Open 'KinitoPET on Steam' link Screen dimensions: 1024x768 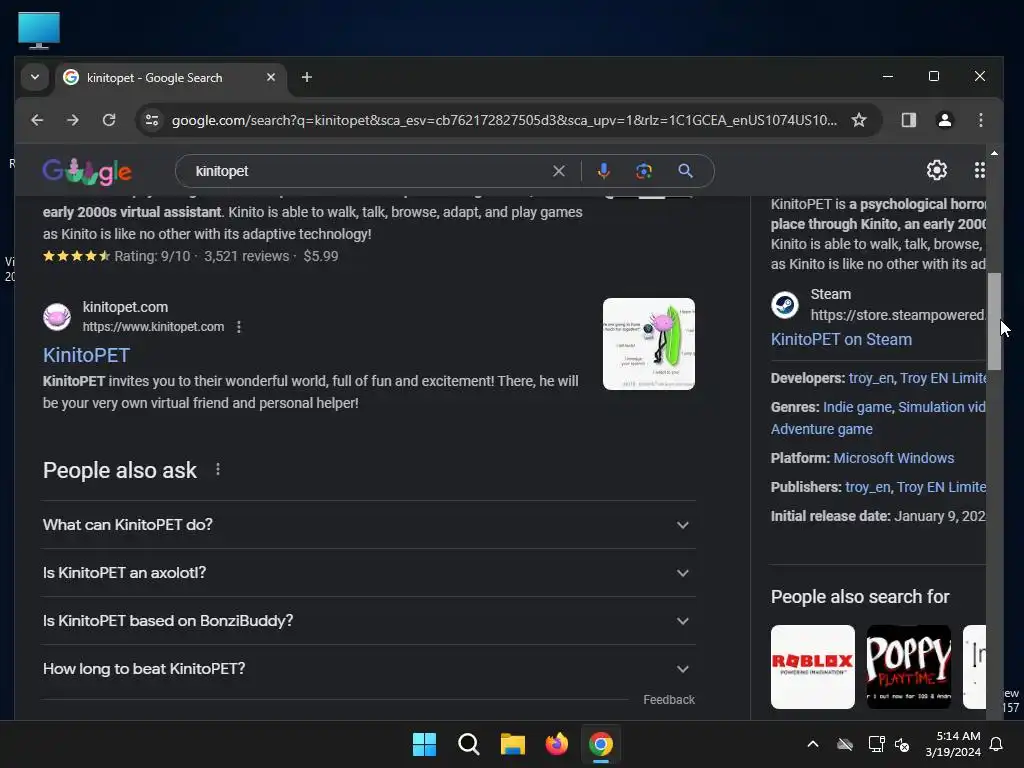click(x=841, y=340)
